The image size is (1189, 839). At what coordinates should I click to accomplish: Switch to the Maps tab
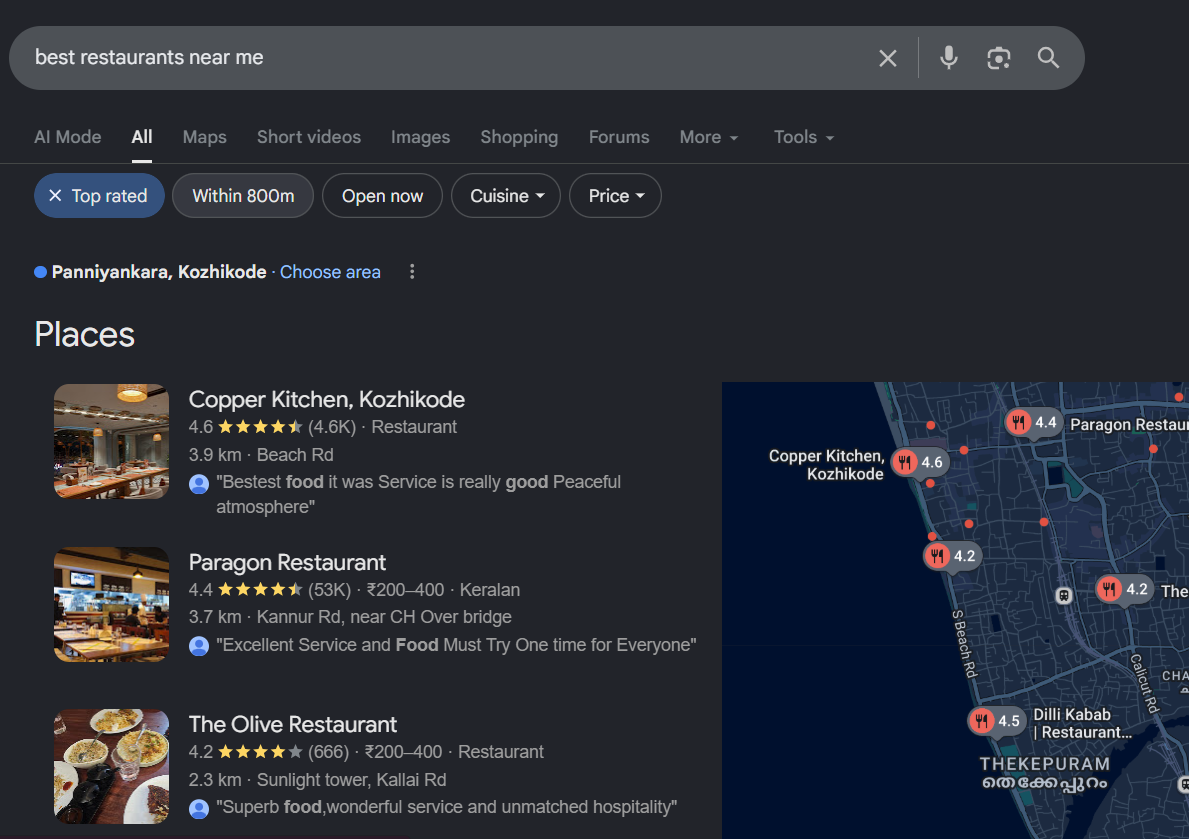[x=205, y=137]
